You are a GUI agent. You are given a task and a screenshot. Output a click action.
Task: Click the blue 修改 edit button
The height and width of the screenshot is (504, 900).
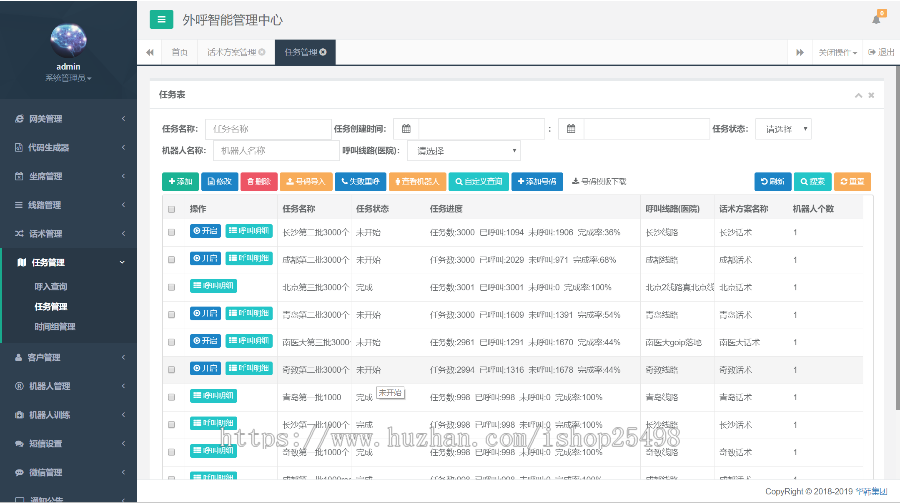coord(219,181)
